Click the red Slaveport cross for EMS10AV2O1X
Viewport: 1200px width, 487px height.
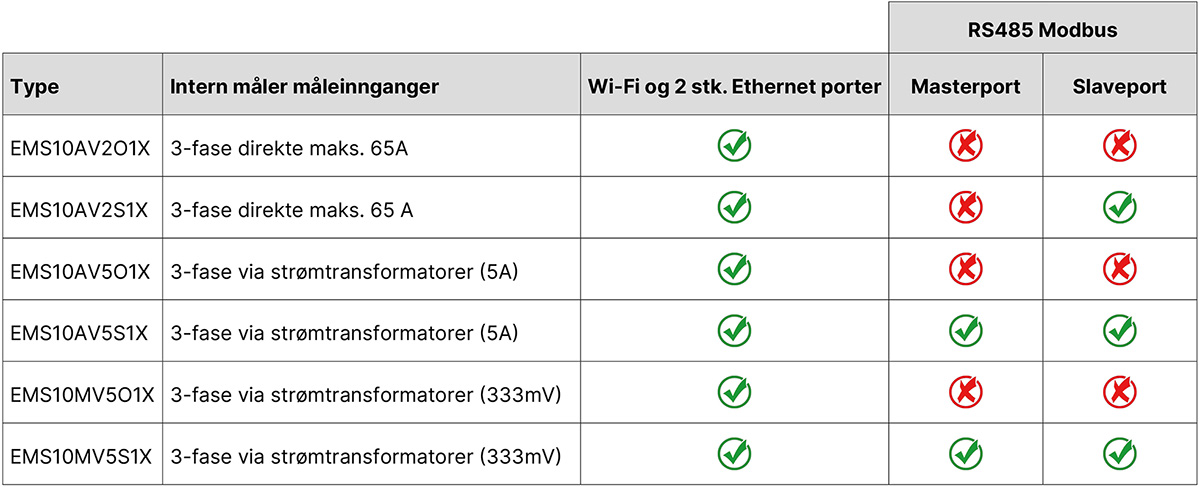click(x=1120, y=146)
